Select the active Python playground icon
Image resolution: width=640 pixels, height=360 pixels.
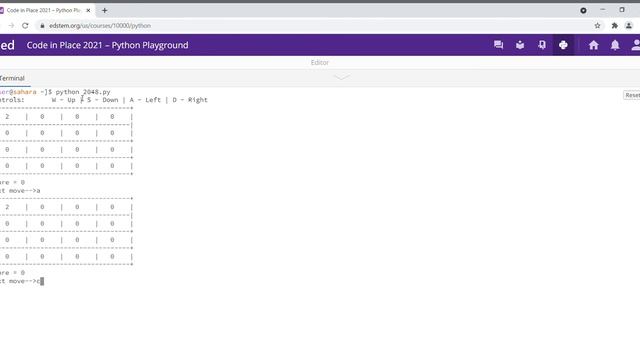[x=563, y=45]
